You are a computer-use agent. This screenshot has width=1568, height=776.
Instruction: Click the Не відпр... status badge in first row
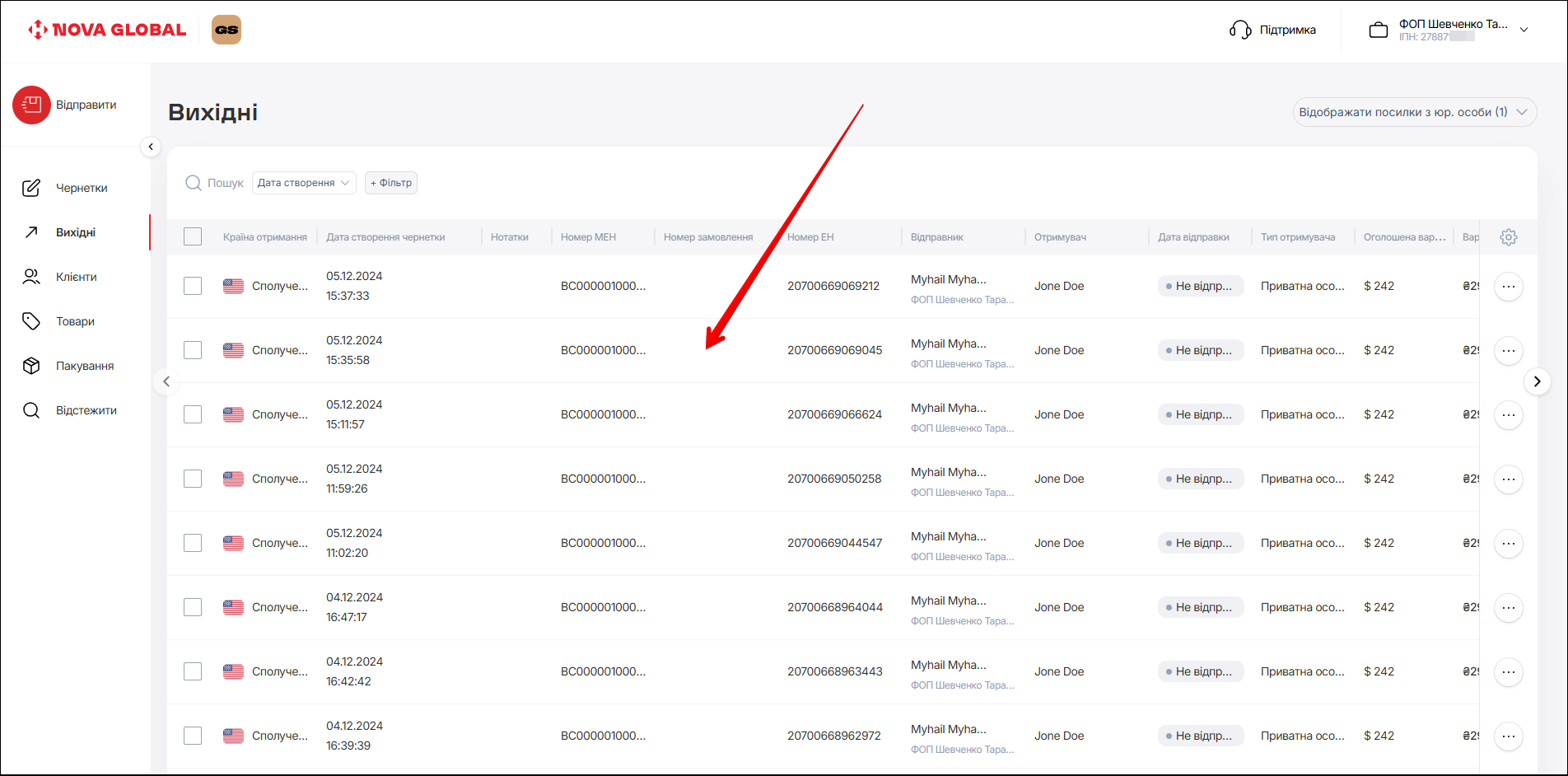point(1200,287)
